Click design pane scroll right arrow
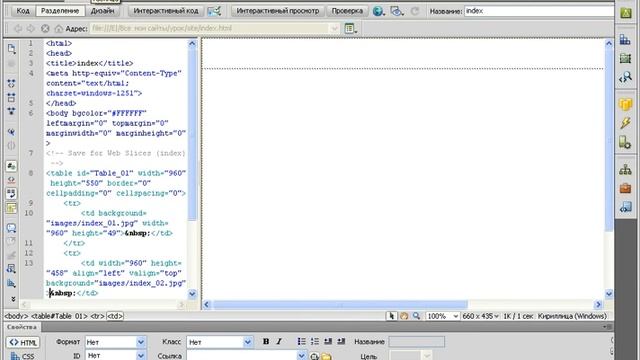The width and height of the screenshot is (640, 360). click(598, 304)
